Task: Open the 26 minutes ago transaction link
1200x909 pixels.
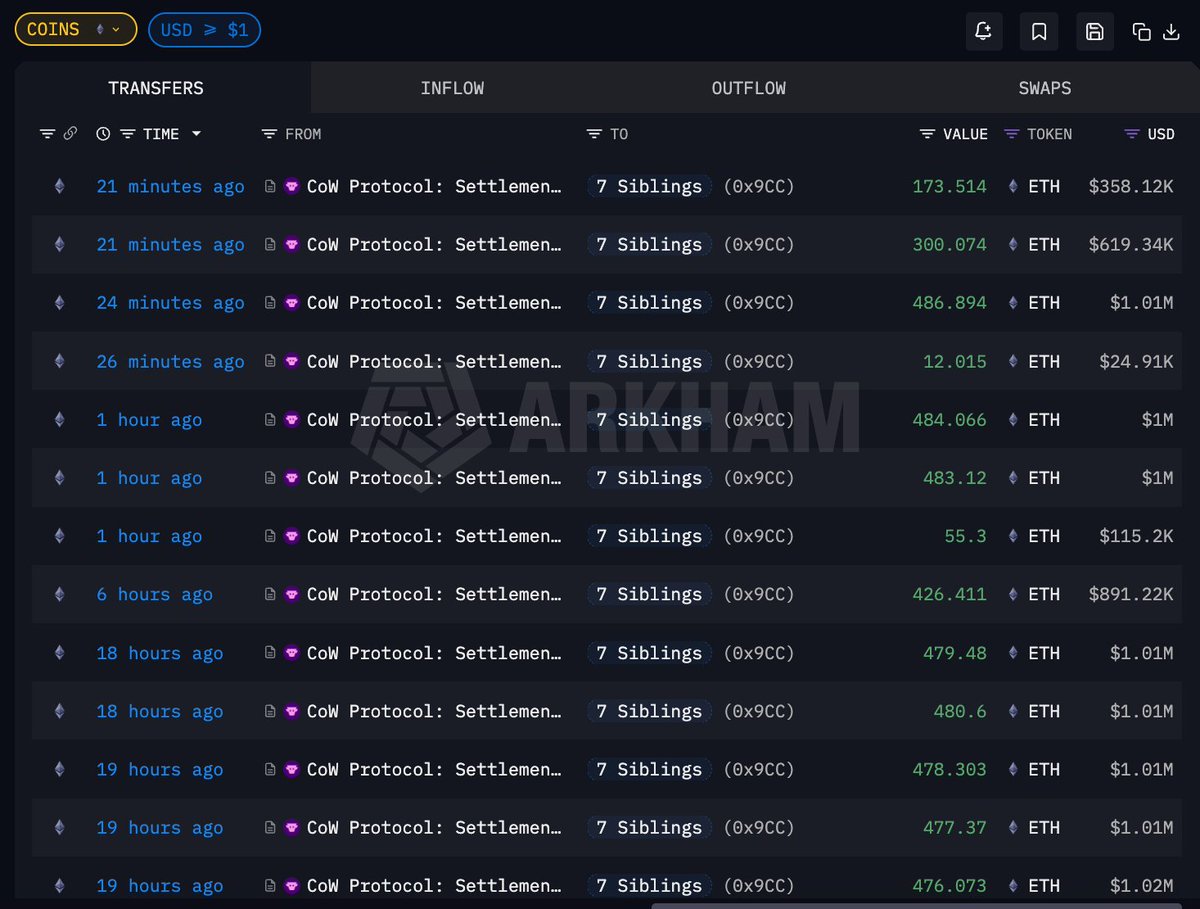Action: (170, 361)
